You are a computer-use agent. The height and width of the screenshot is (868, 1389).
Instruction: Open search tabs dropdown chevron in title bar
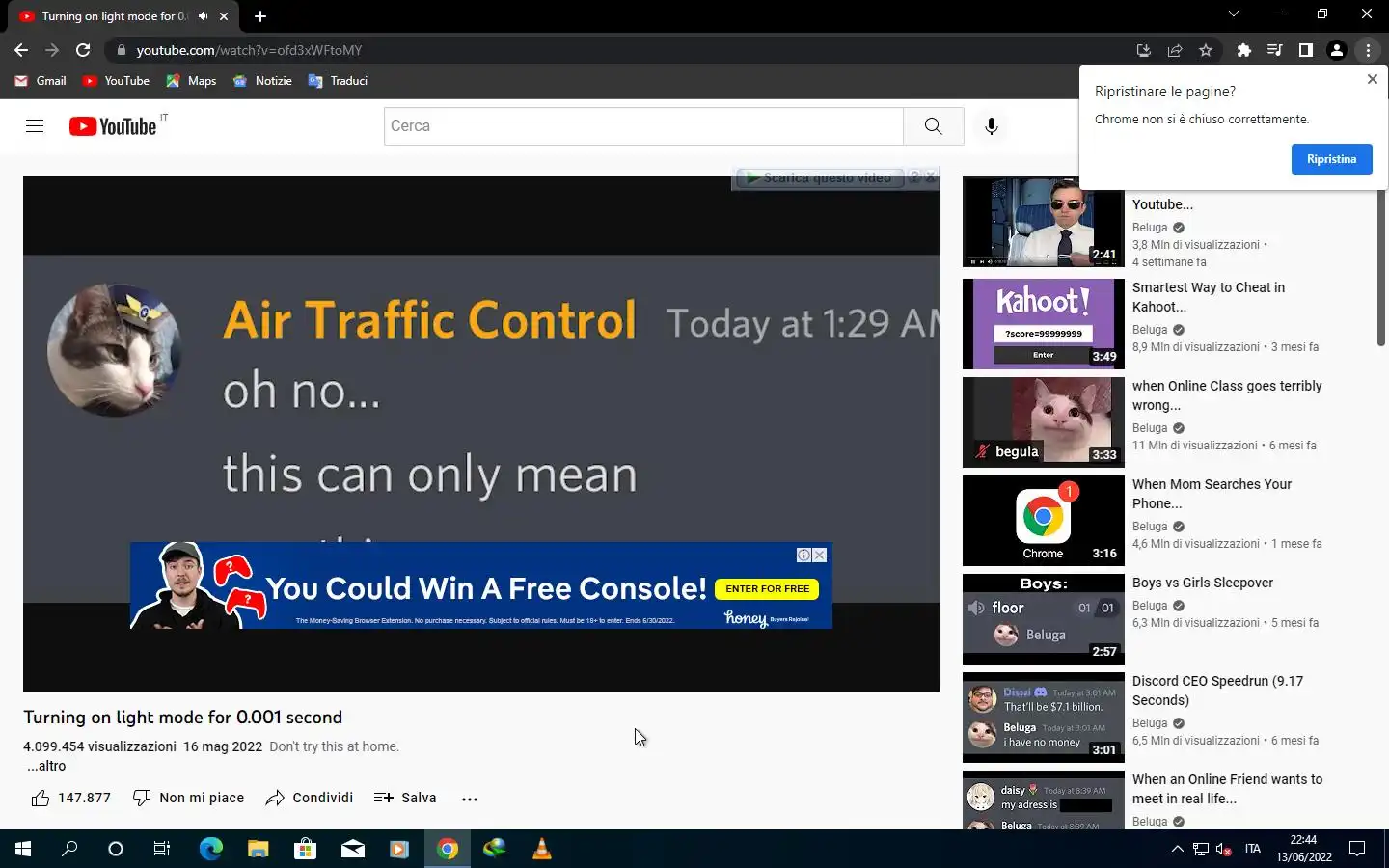1233,14
